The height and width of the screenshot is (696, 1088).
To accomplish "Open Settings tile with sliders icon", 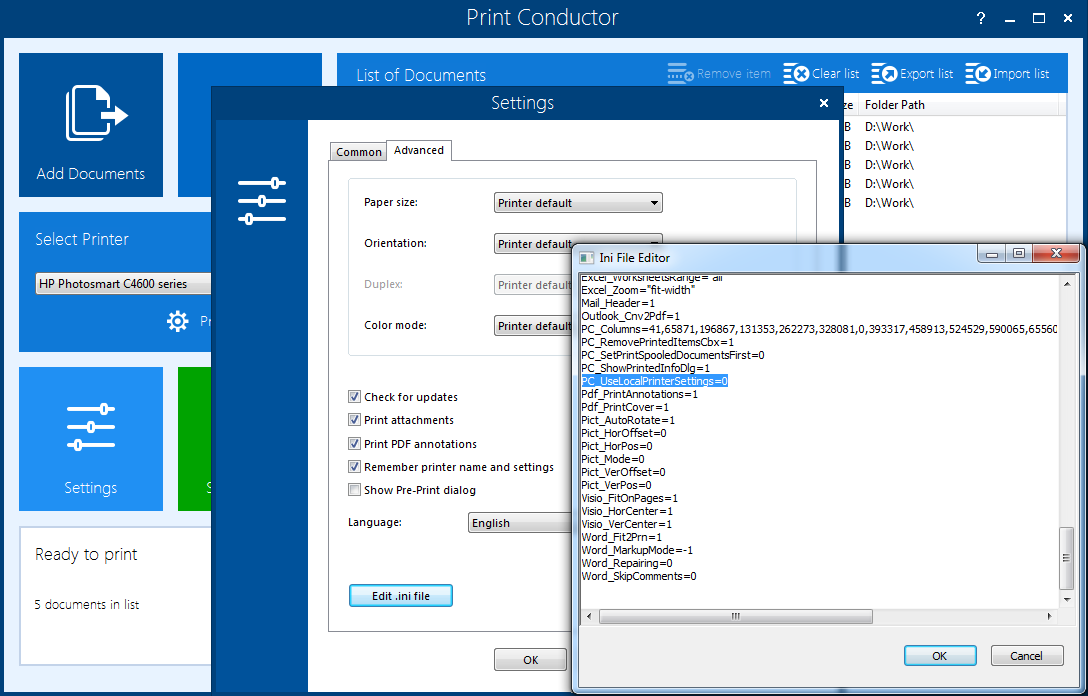I will (x=90, y=427).
